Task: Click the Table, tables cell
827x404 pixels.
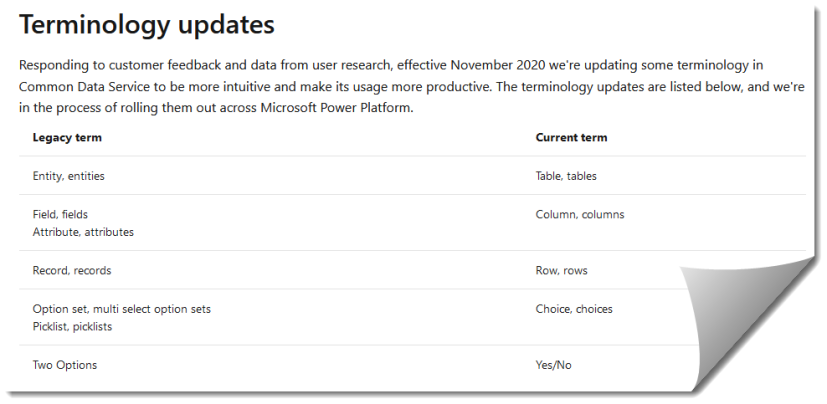Action: [x=566, y=176]
